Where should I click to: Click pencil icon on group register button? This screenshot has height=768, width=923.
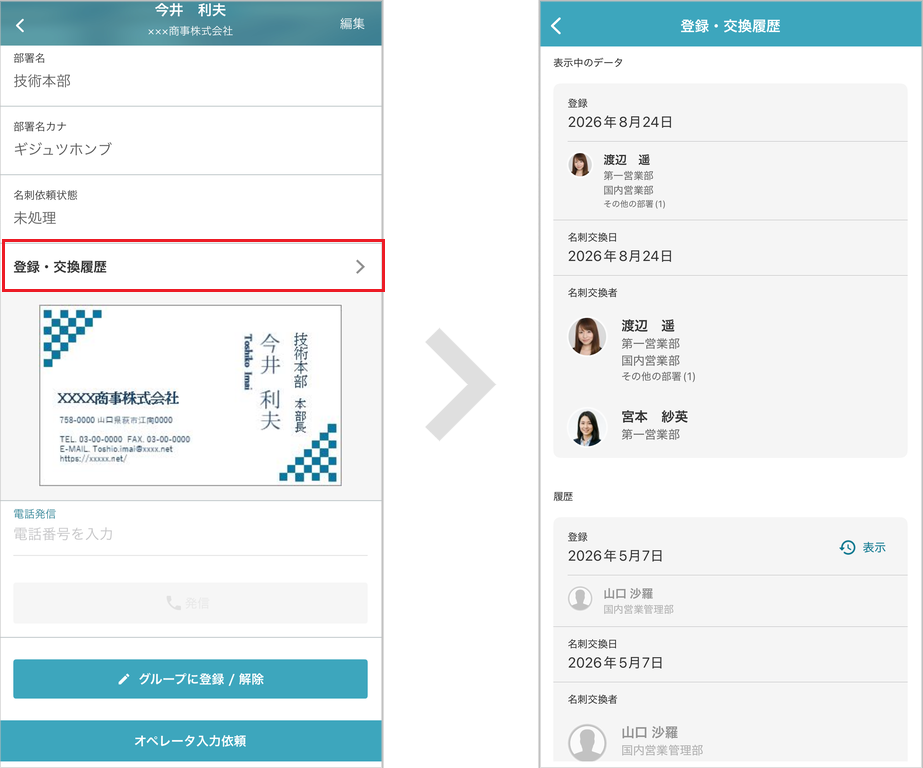(124, 679)
